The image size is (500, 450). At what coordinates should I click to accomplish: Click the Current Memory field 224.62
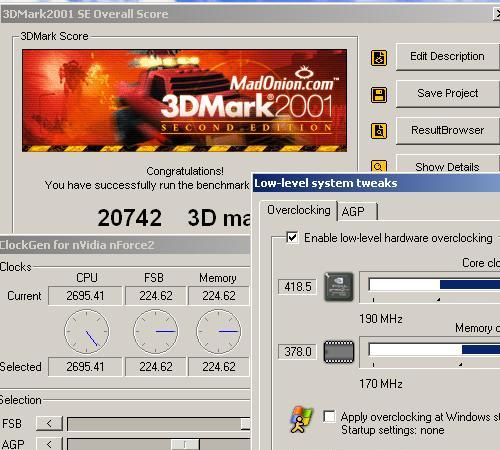(219, 296)
